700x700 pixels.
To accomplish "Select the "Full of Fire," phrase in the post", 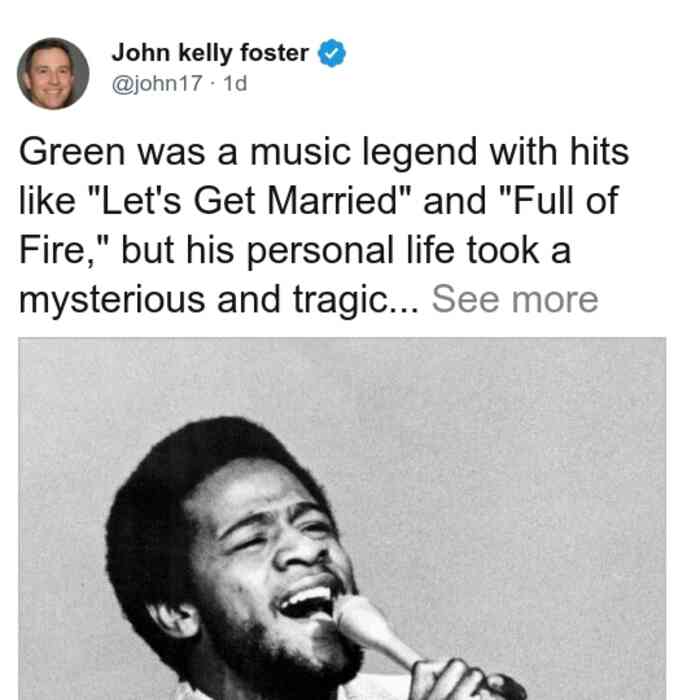I will pyautogui.click(x=318, y=225).
